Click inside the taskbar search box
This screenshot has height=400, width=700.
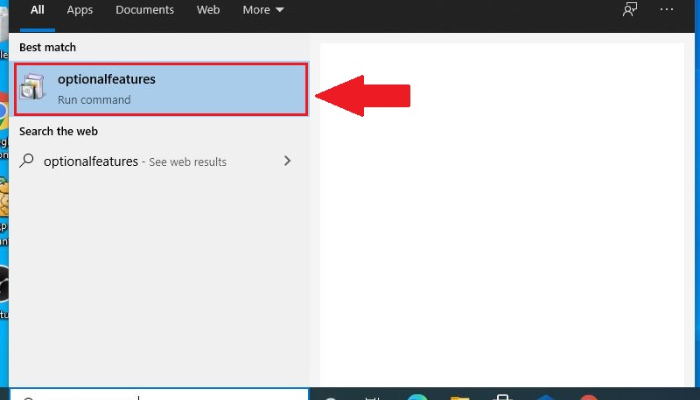(x=160, y=396)
